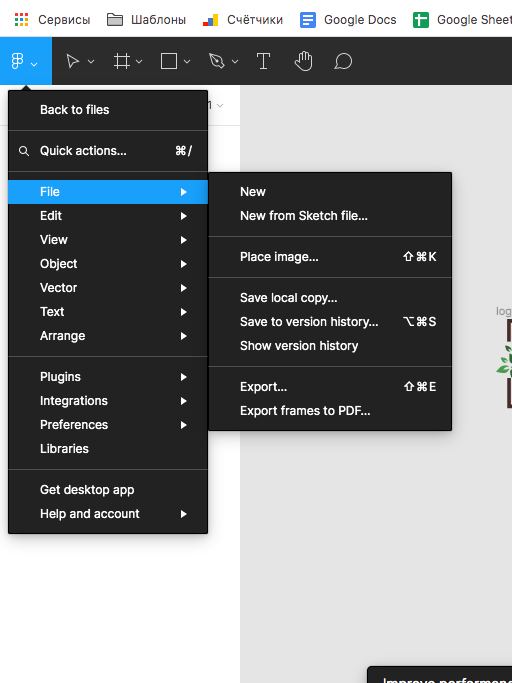
Task: Open Help and account menu item
Action: coord(108,514)
